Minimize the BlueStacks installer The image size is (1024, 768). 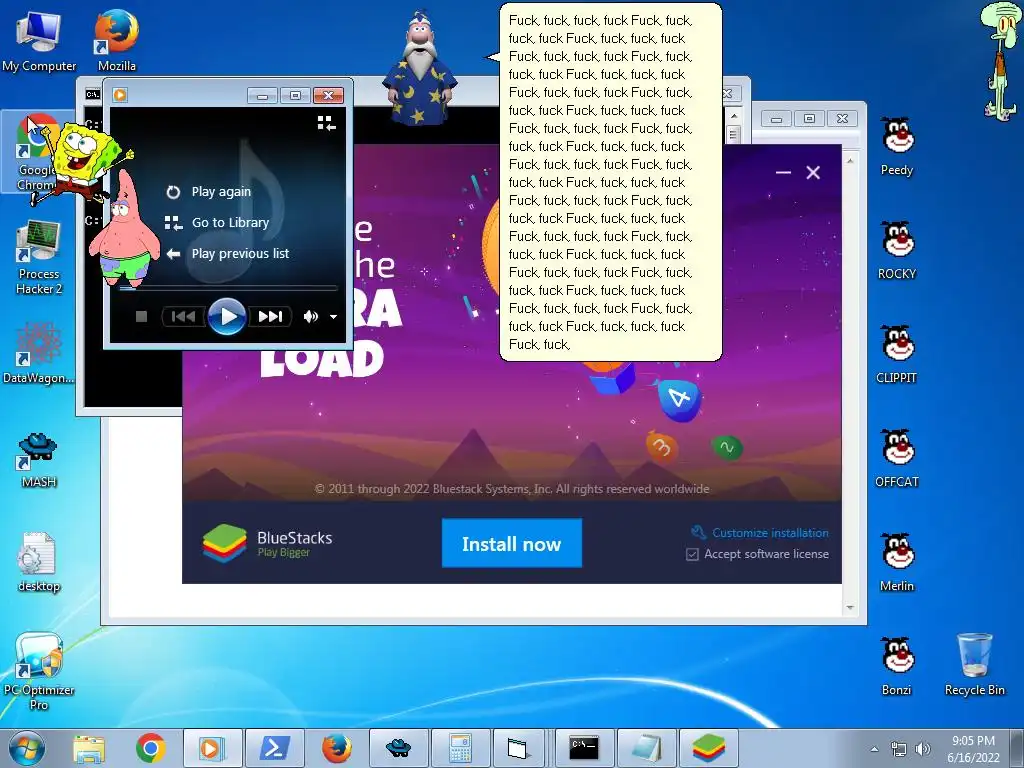(783, 172)
